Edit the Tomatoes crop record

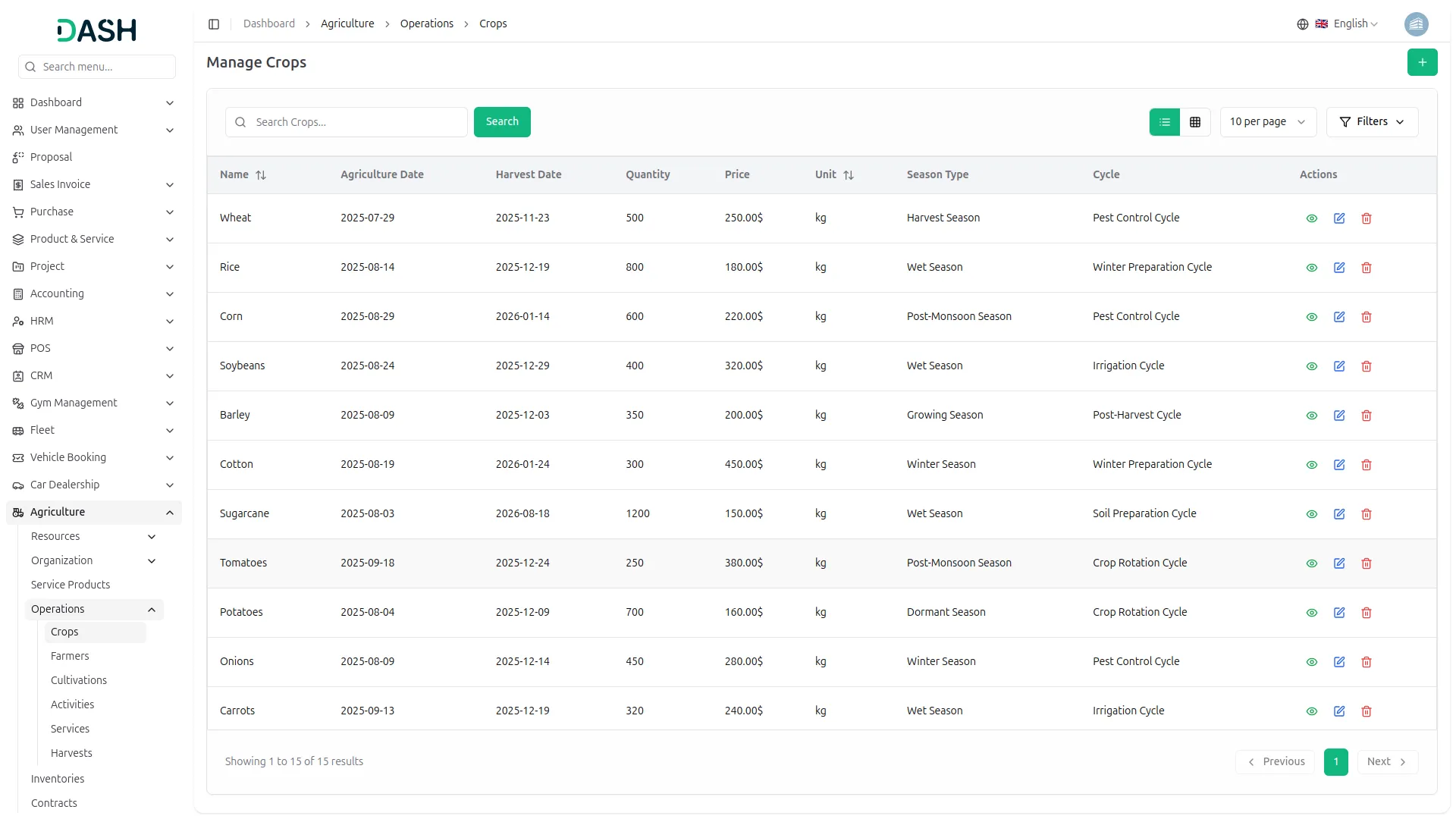1339,563
